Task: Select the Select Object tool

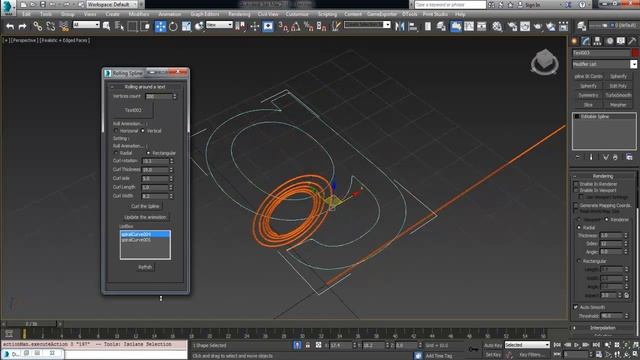Action: (x=107, y=27)
